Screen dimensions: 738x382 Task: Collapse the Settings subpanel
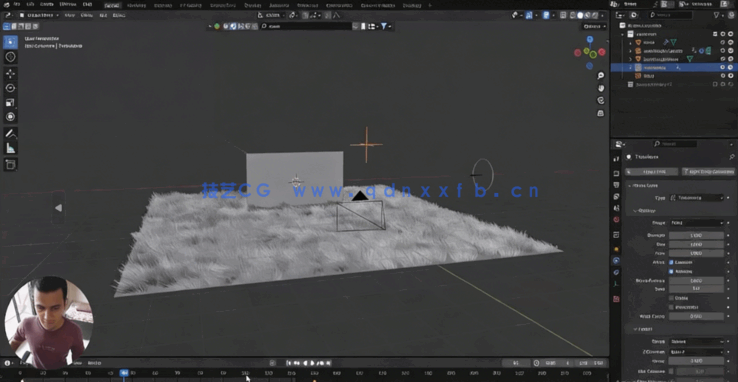point(644,210)
